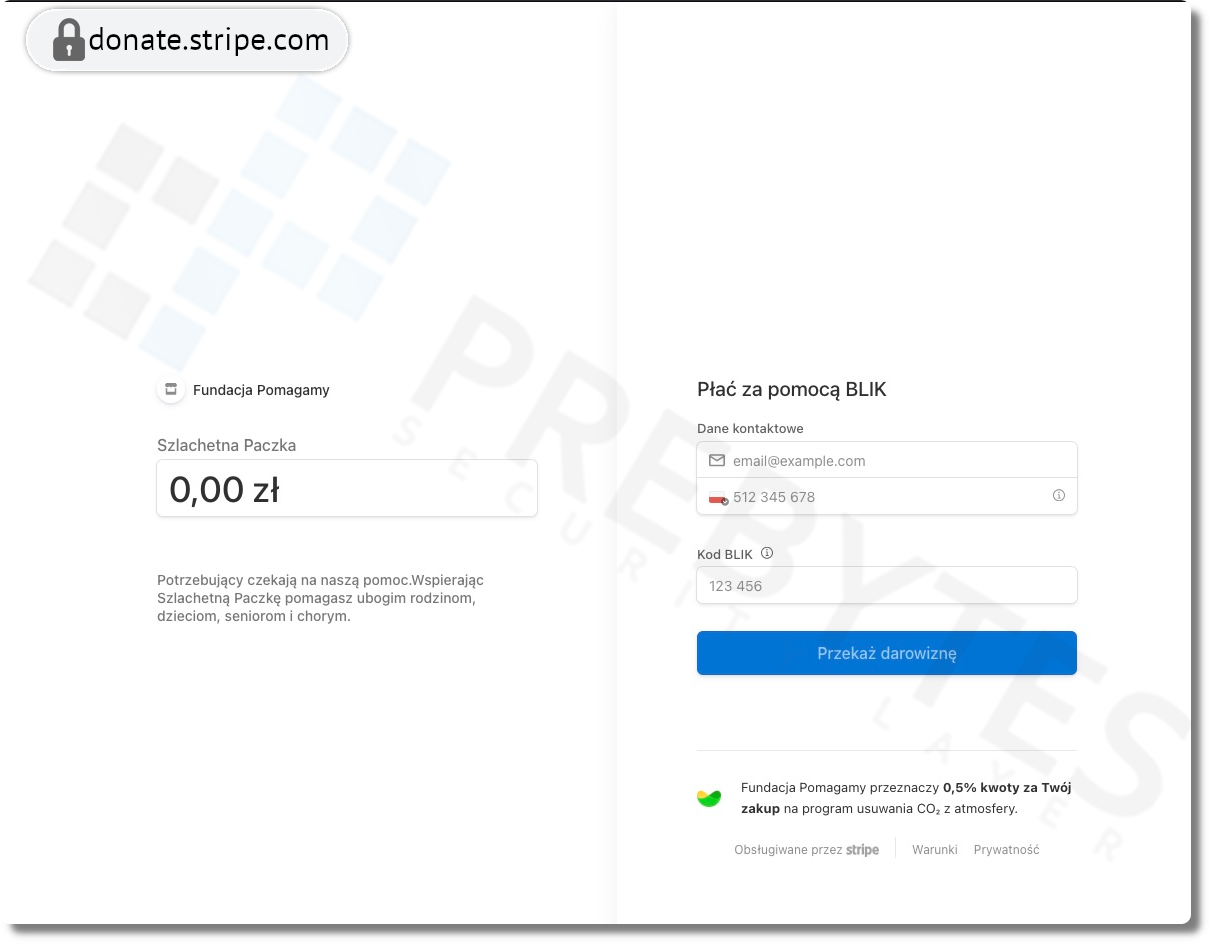Click the Kod BLIK label text
Viewport: 1211px width, 944px height.
click(725, 554)
